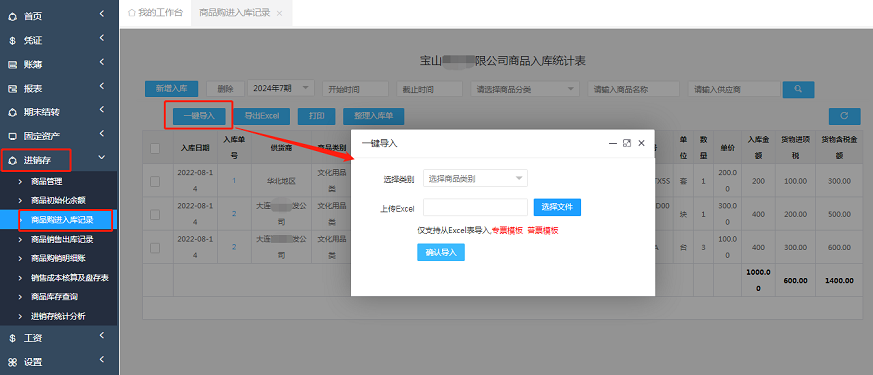The image size is (873, 375).
Task: Click the 首页 home icon in sidebar
Action: point(12,17)
